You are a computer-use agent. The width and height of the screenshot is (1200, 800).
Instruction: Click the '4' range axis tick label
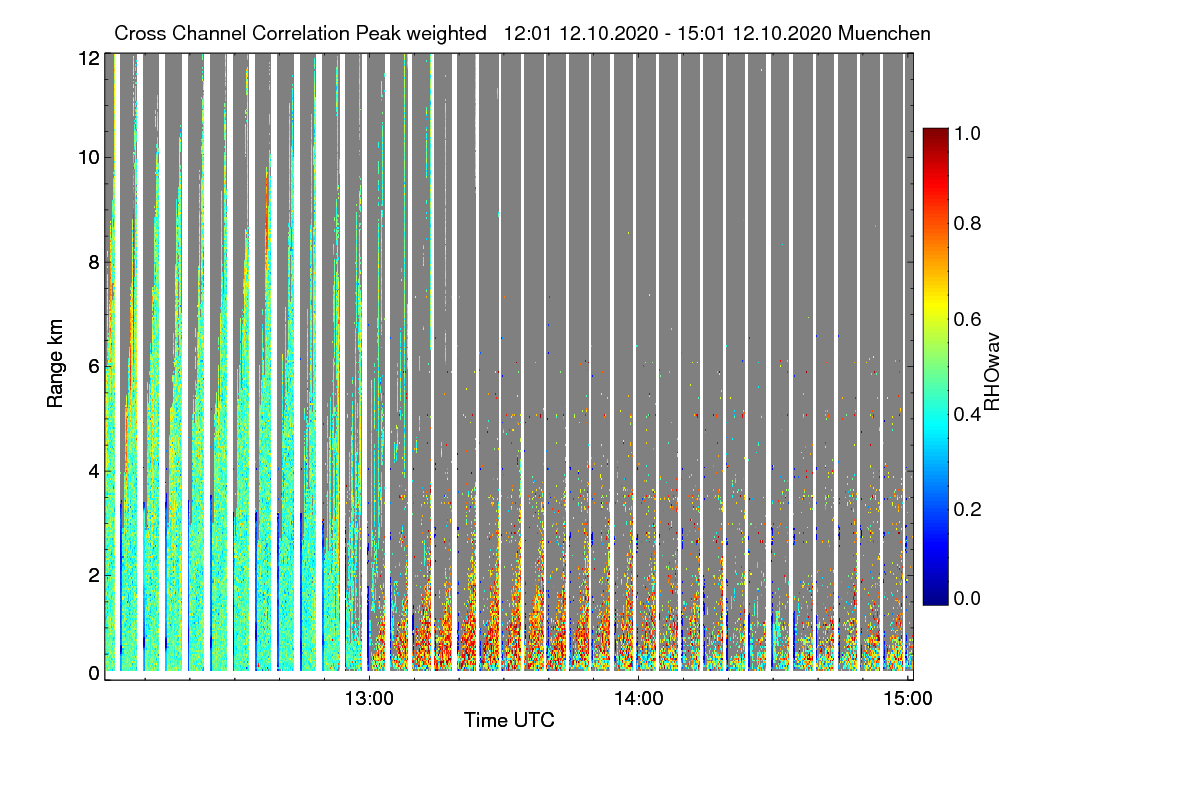pos(94,471)
